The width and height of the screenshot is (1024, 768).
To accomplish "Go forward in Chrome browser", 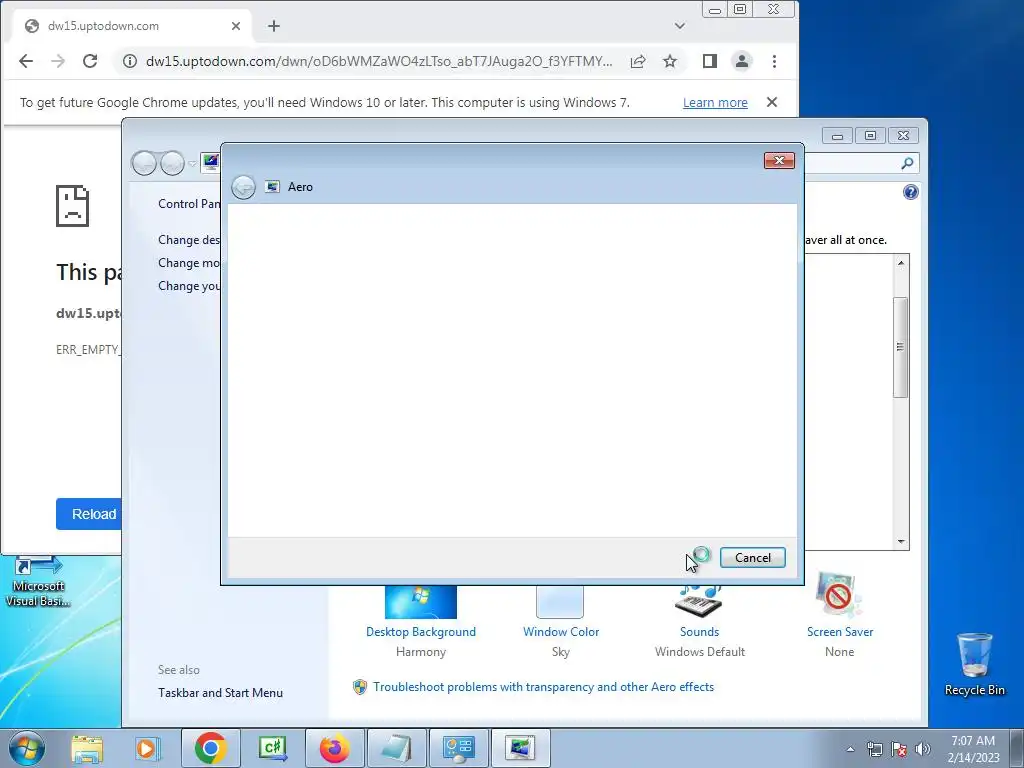I will point(58,61).
